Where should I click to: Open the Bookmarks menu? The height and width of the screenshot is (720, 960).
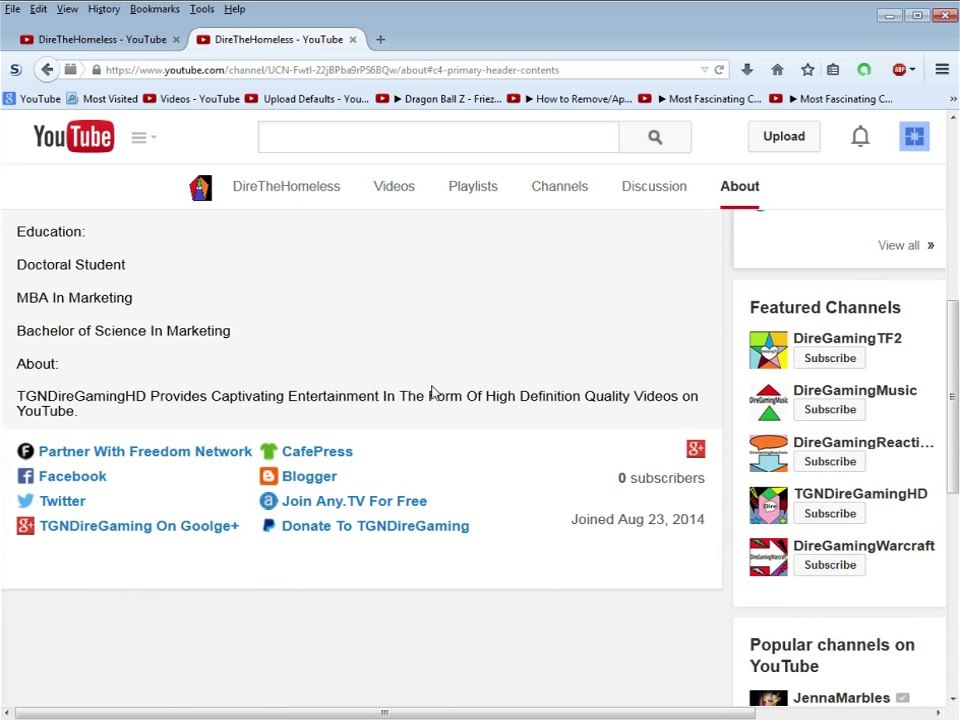click(154, 9)
